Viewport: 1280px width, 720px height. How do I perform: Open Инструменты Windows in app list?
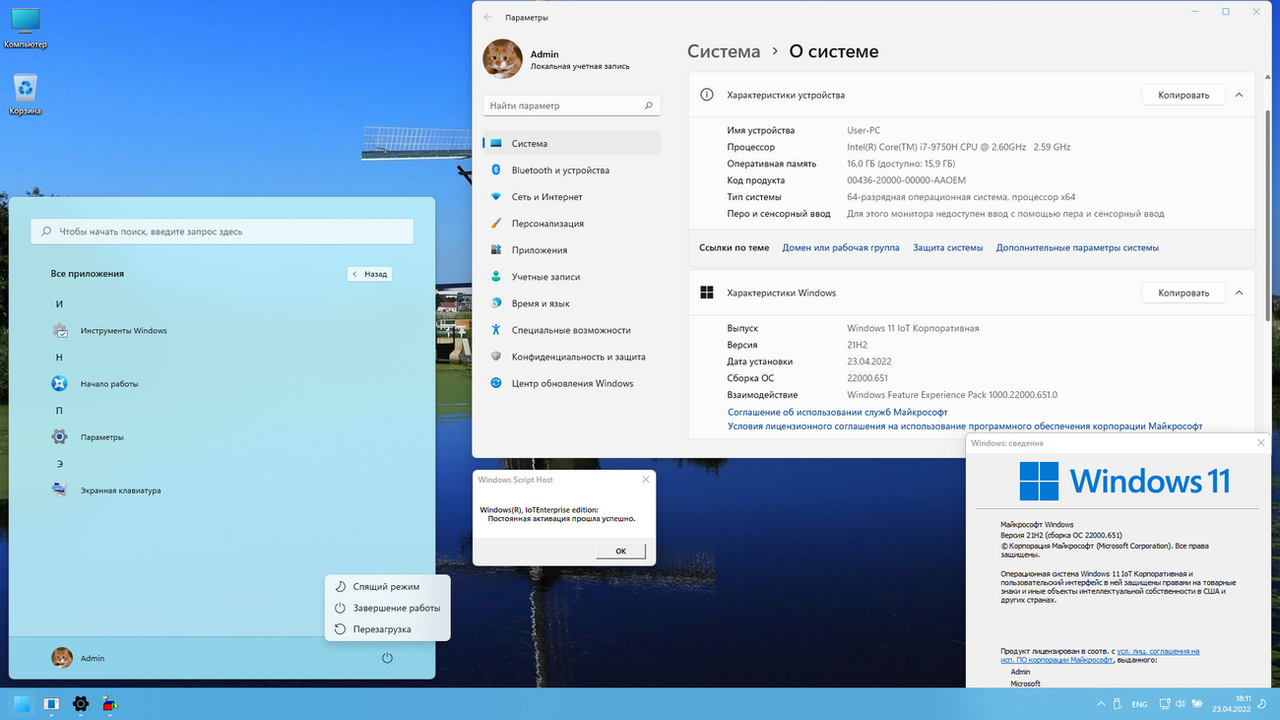click(x=110, y=330)
